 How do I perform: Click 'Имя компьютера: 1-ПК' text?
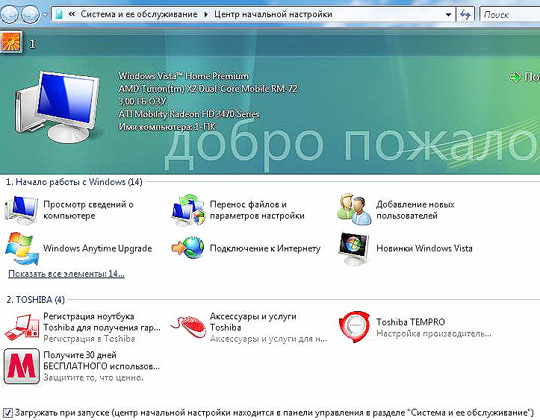[167, 127]
